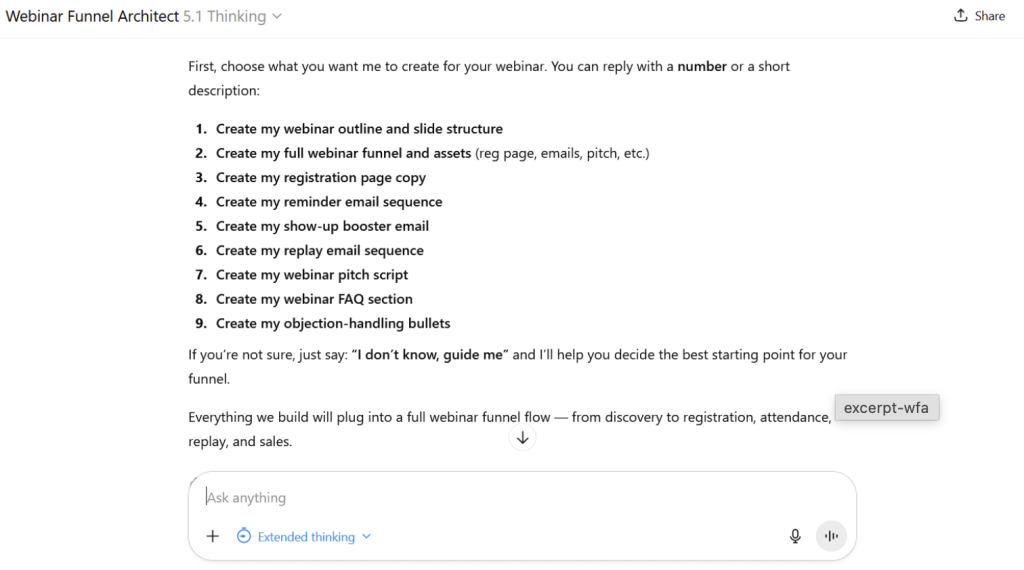Screen dimensions: 1024x570
Task: Open model chevron beside 5.1 Thinking
Action: click(x=277, y=16)
